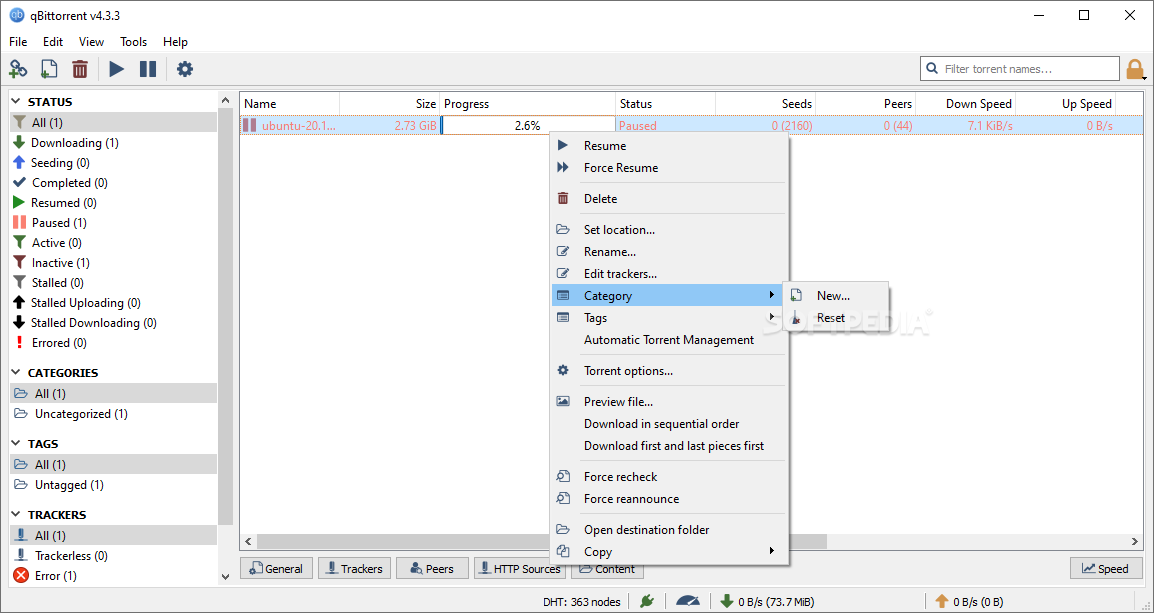The image size is (1154, 613).
Task: Click the Paused pink bars filter icon
Action: click(20, 222)
